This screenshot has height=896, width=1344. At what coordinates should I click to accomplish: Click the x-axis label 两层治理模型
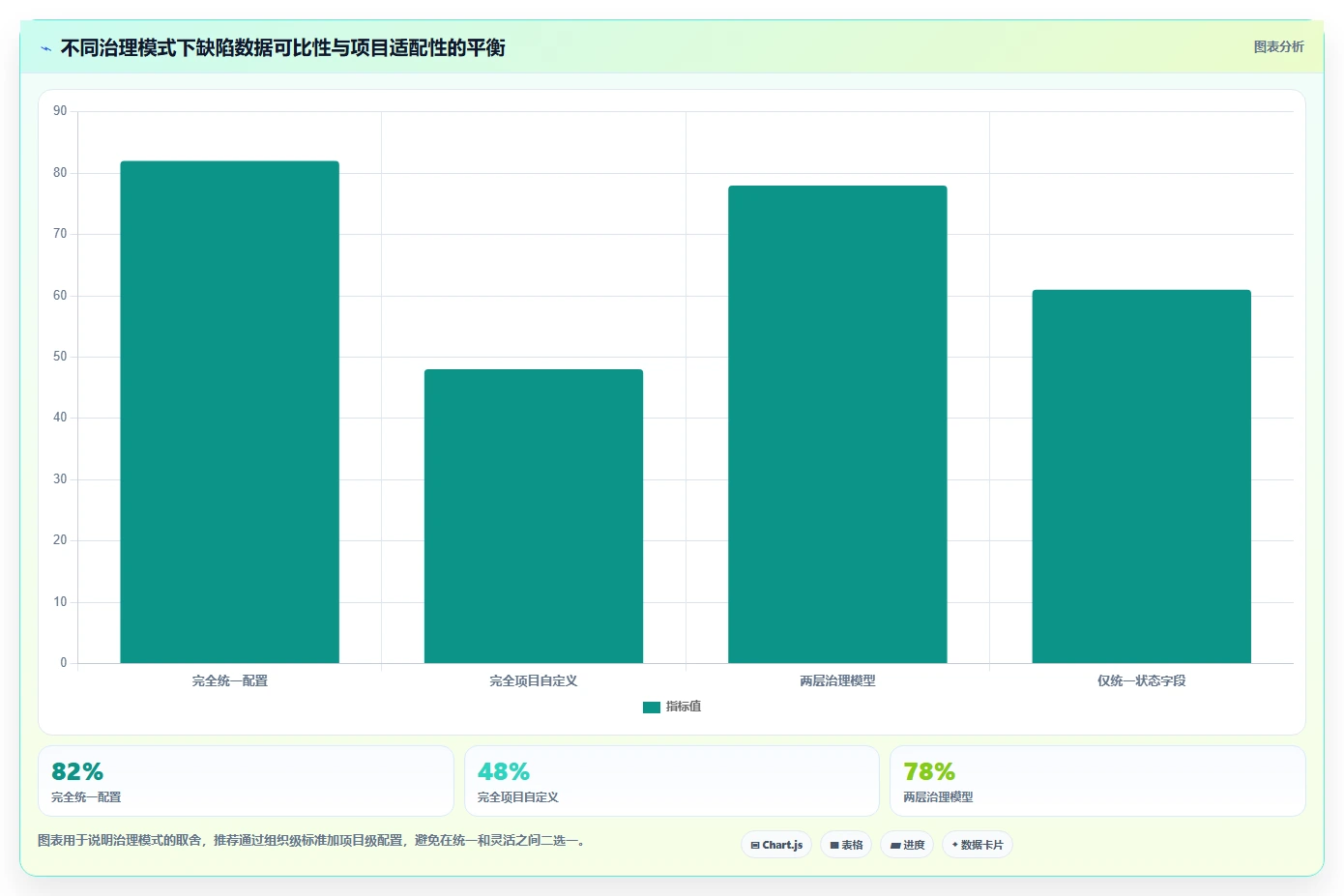coord(837,680)
